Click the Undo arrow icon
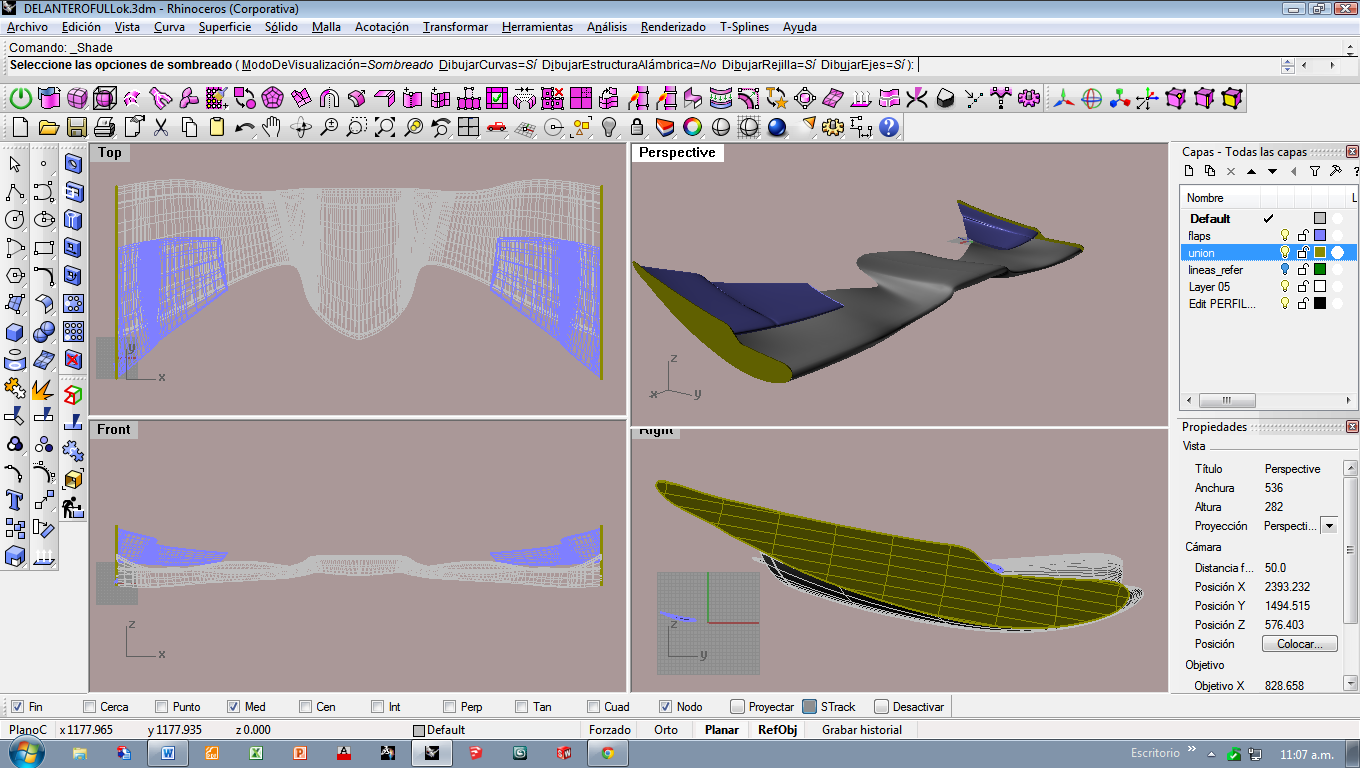Viewport: 1360px width, 768px height. [x=244, y=127]
